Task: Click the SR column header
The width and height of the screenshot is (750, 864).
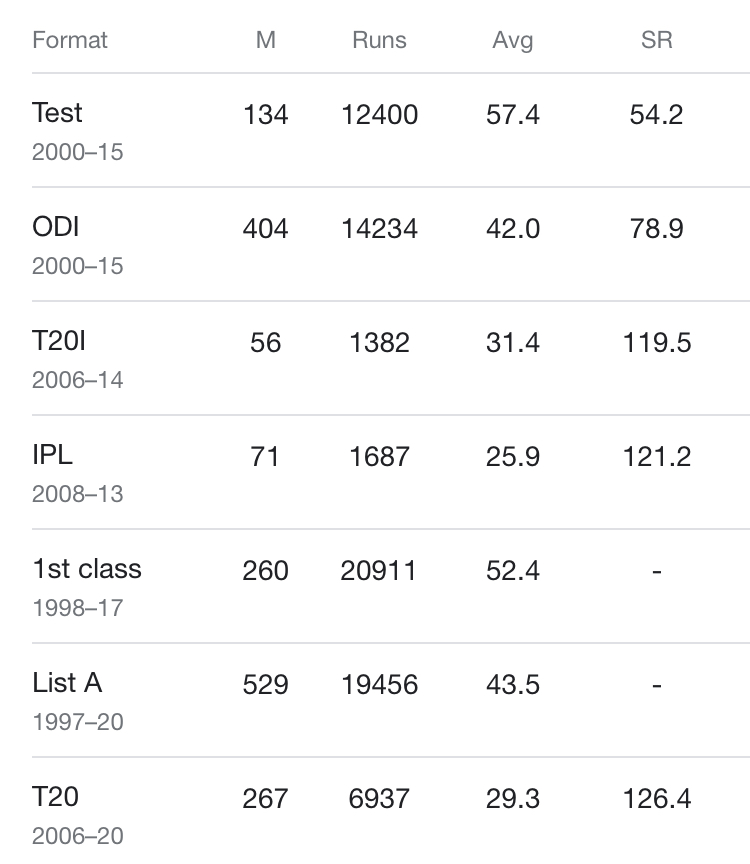Action: 656,40
